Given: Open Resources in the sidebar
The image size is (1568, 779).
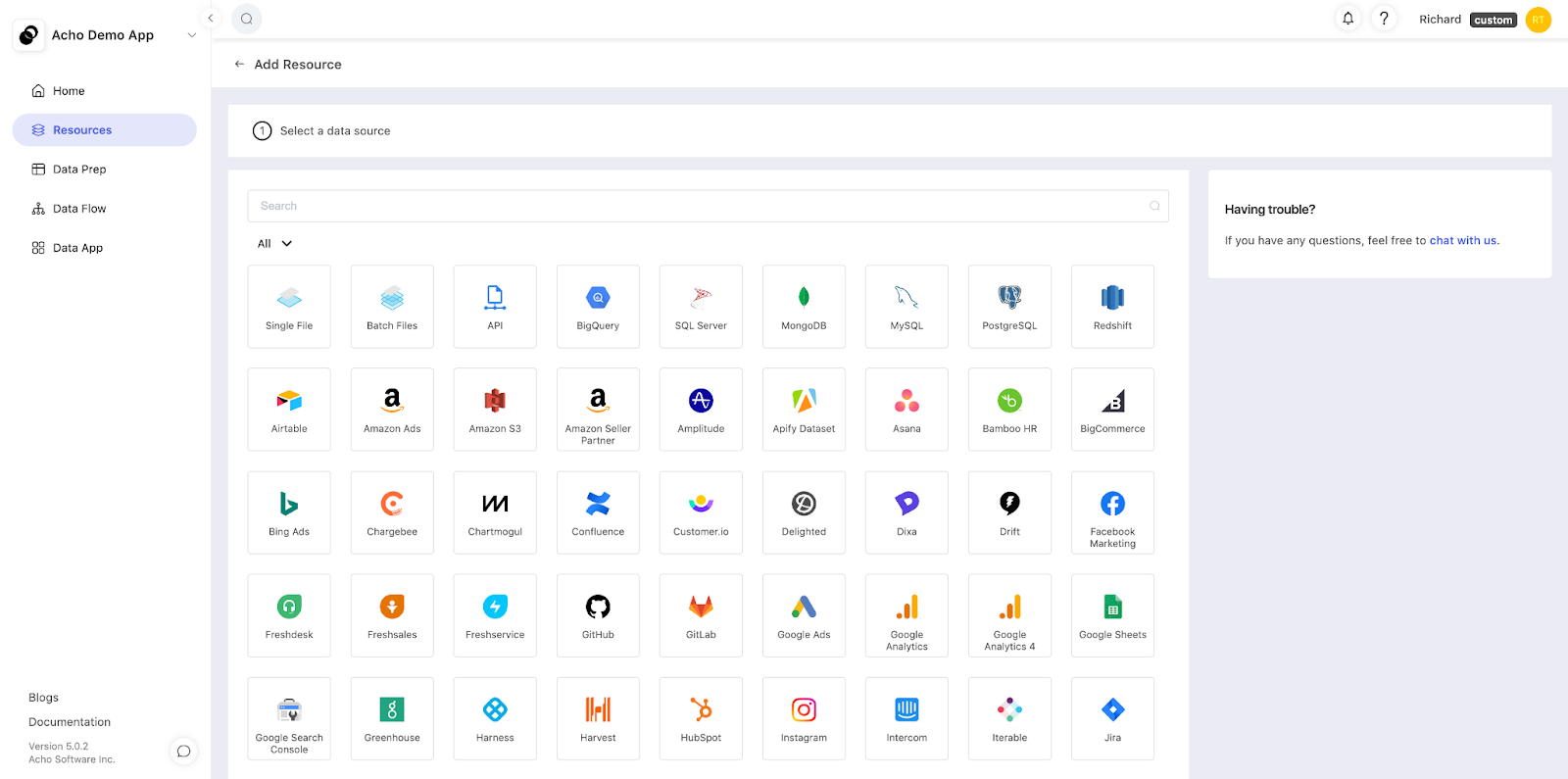Looking at the screenshot, I should [104, 130].
